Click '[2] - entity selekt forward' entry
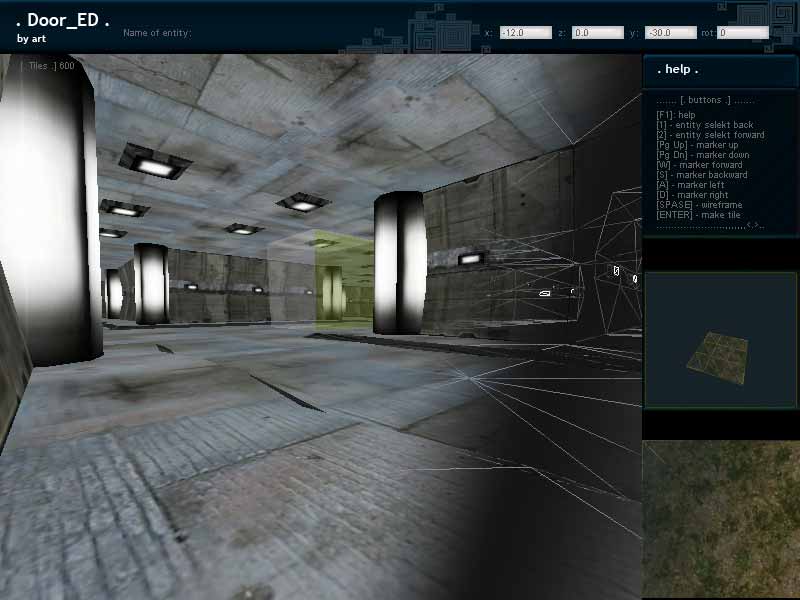Viewport: 800px width, 600px height. (x=710, y=135)
